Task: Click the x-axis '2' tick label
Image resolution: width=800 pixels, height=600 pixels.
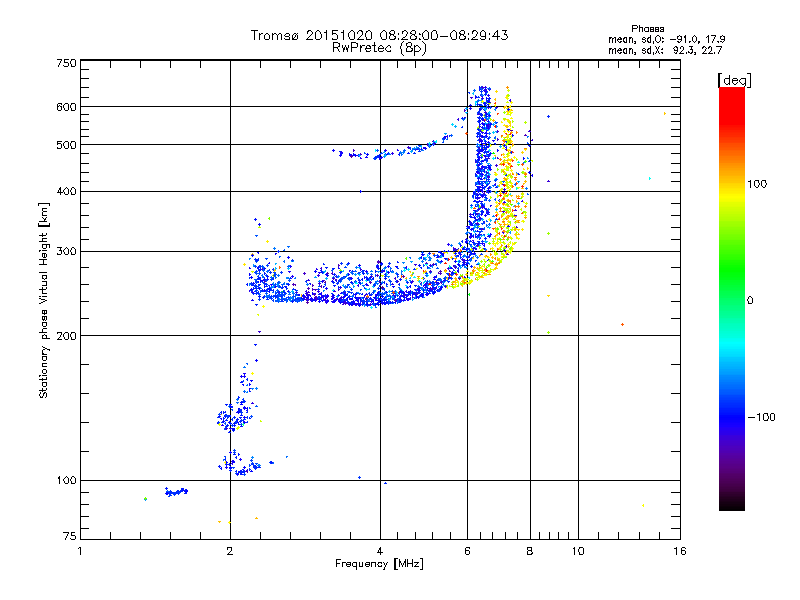Action: 230,551
